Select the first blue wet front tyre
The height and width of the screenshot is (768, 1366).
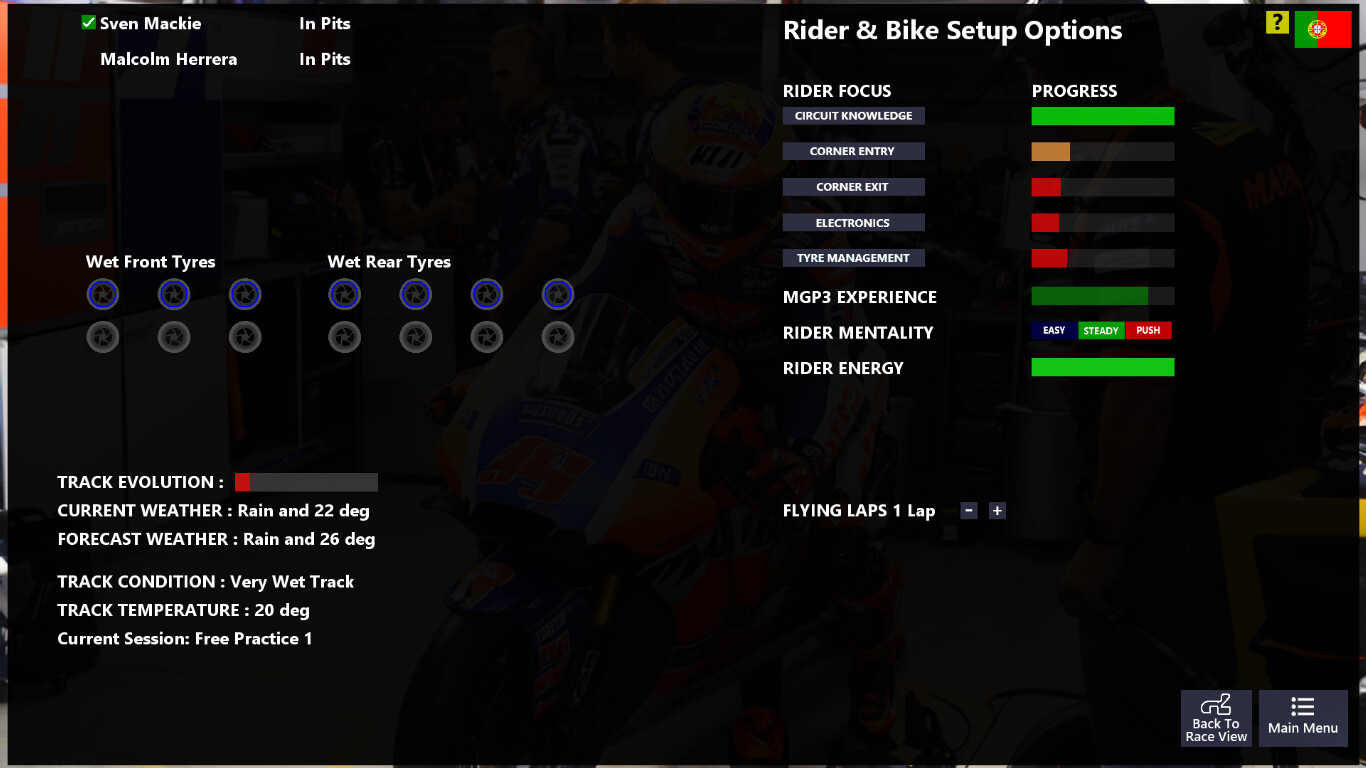tap(103, 294)
